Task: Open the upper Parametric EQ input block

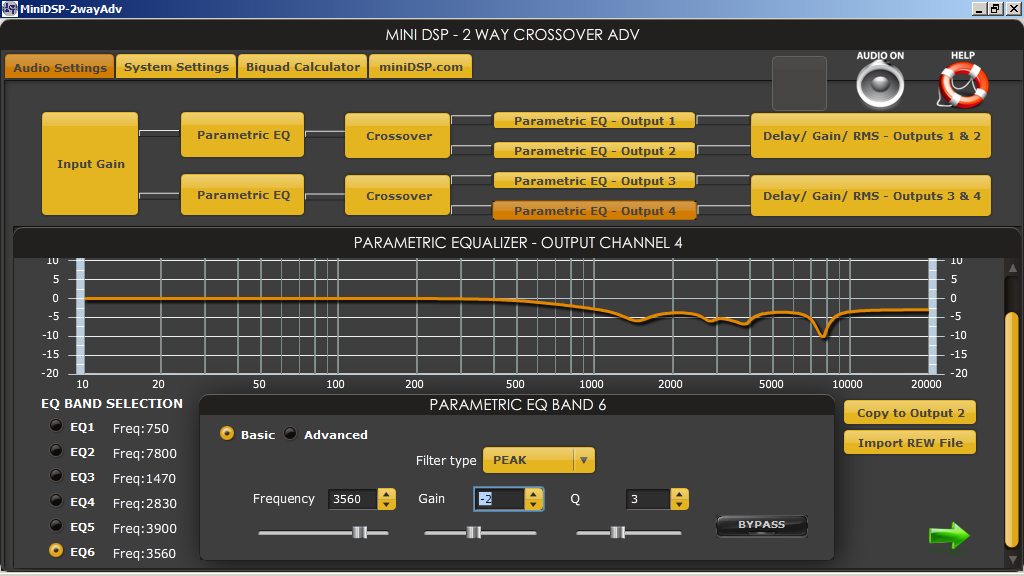Action: pyautogui.click(x=243, y=135)
